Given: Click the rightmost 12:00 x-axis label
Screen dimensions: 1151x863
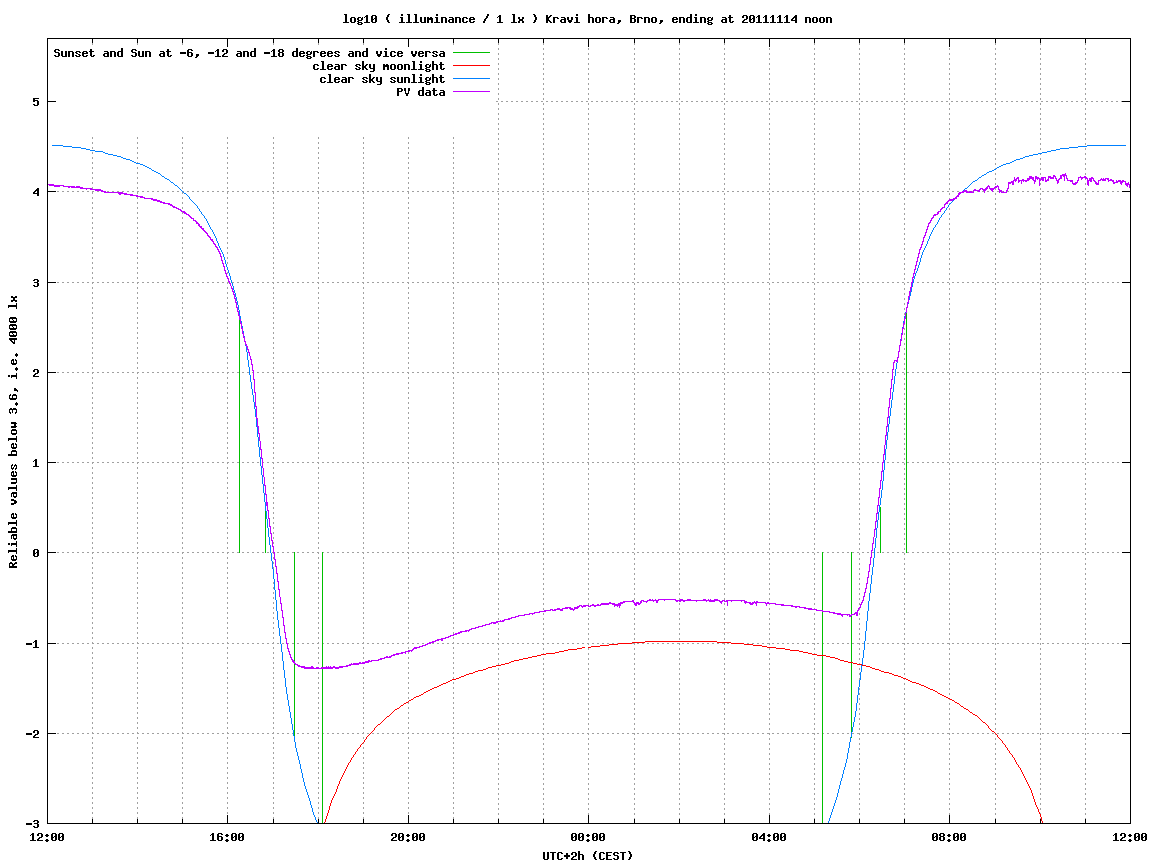Looking at the screenshot, I should click(x=1130, y=837).
